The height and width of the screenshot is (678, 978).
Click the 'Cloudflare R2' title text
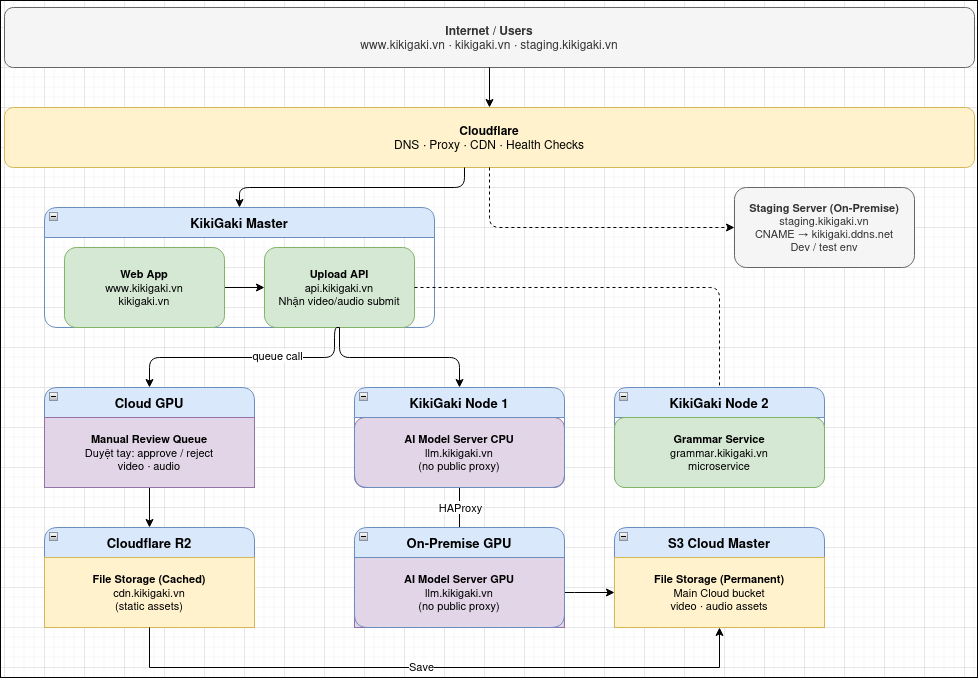pos(149,543)
